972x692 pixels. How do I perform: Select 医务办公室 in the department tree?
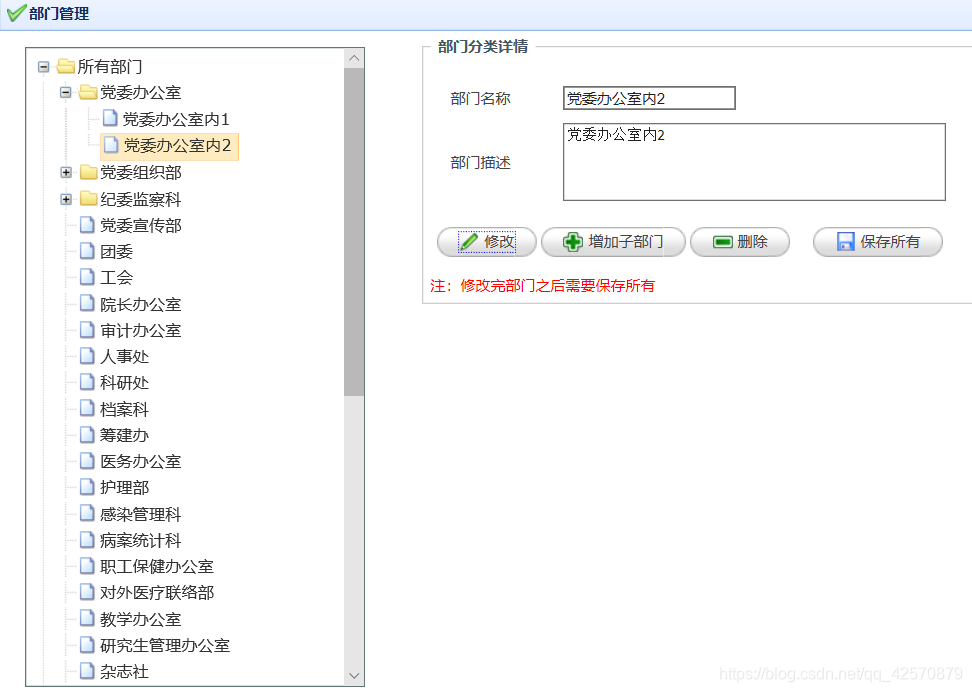coord(141,461)
